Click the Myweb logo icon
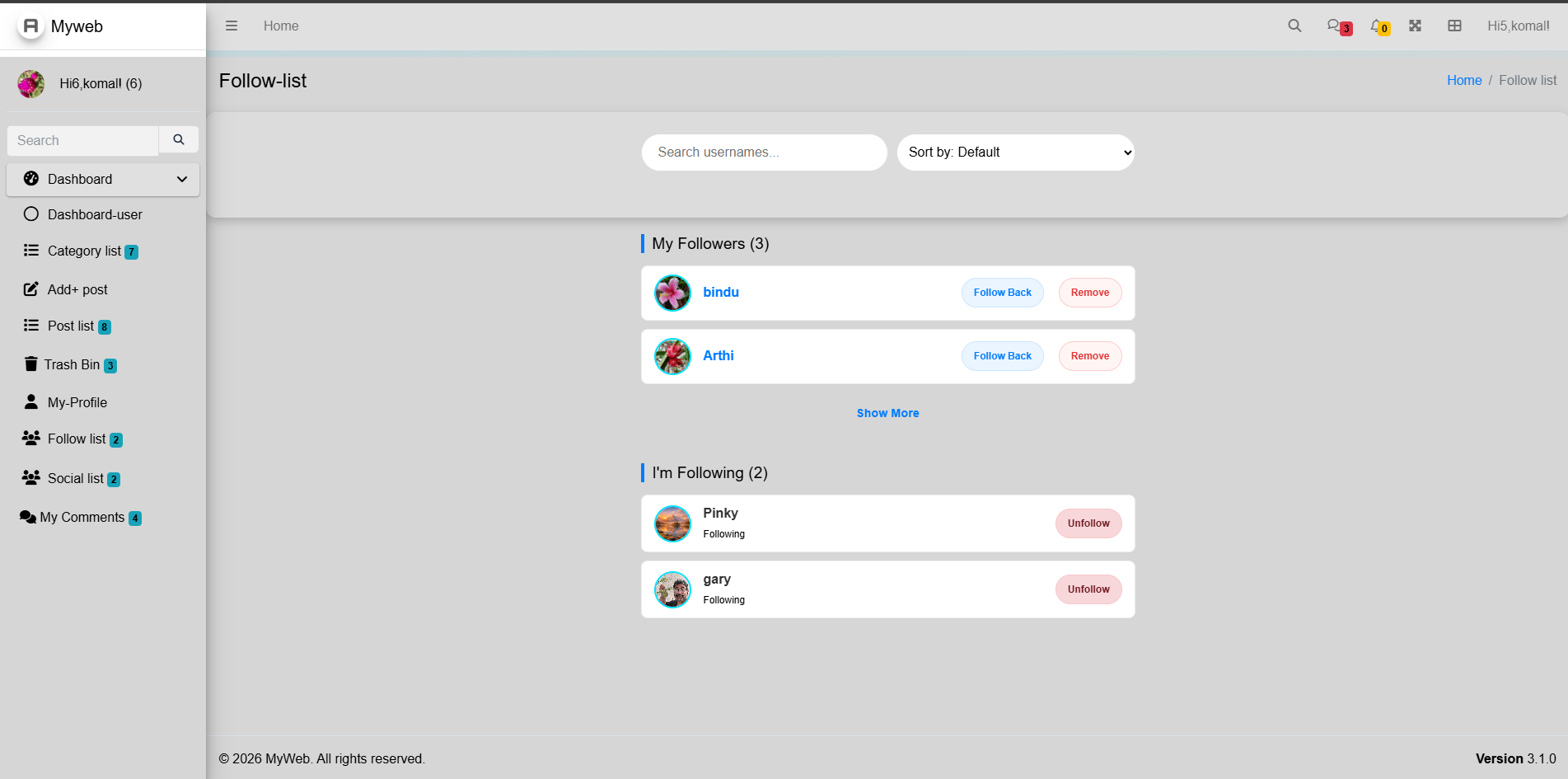This screenshot has height=779, width=1568. 30,26
